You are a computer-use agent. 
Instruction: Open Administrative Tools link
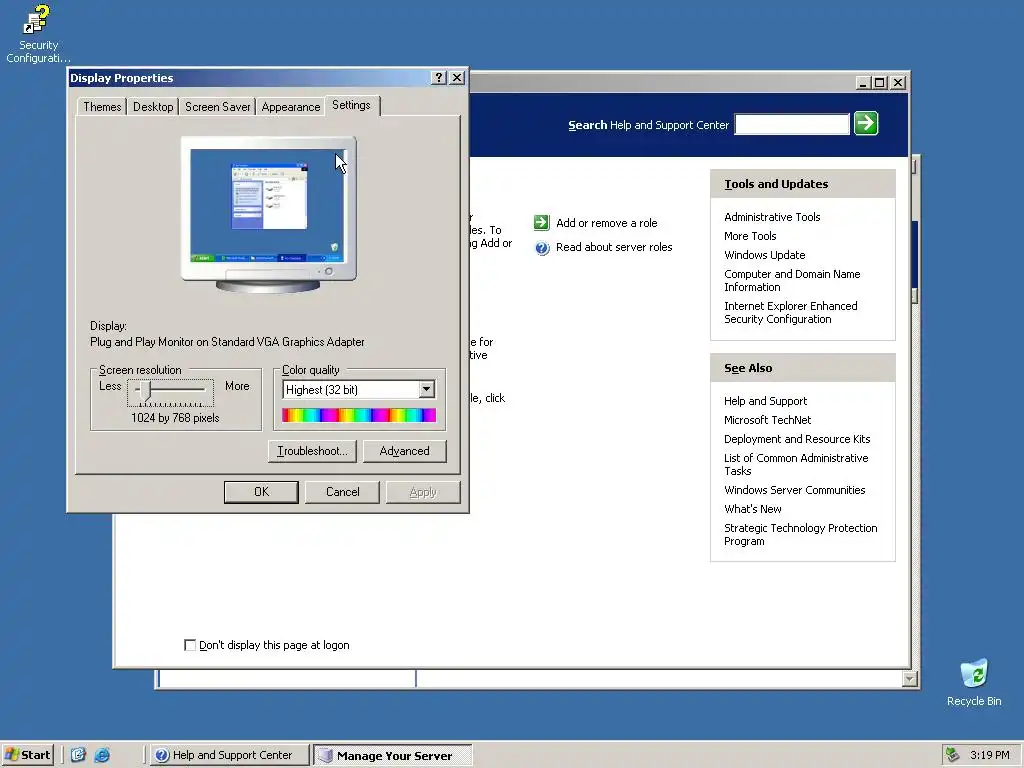coord(772,217)
